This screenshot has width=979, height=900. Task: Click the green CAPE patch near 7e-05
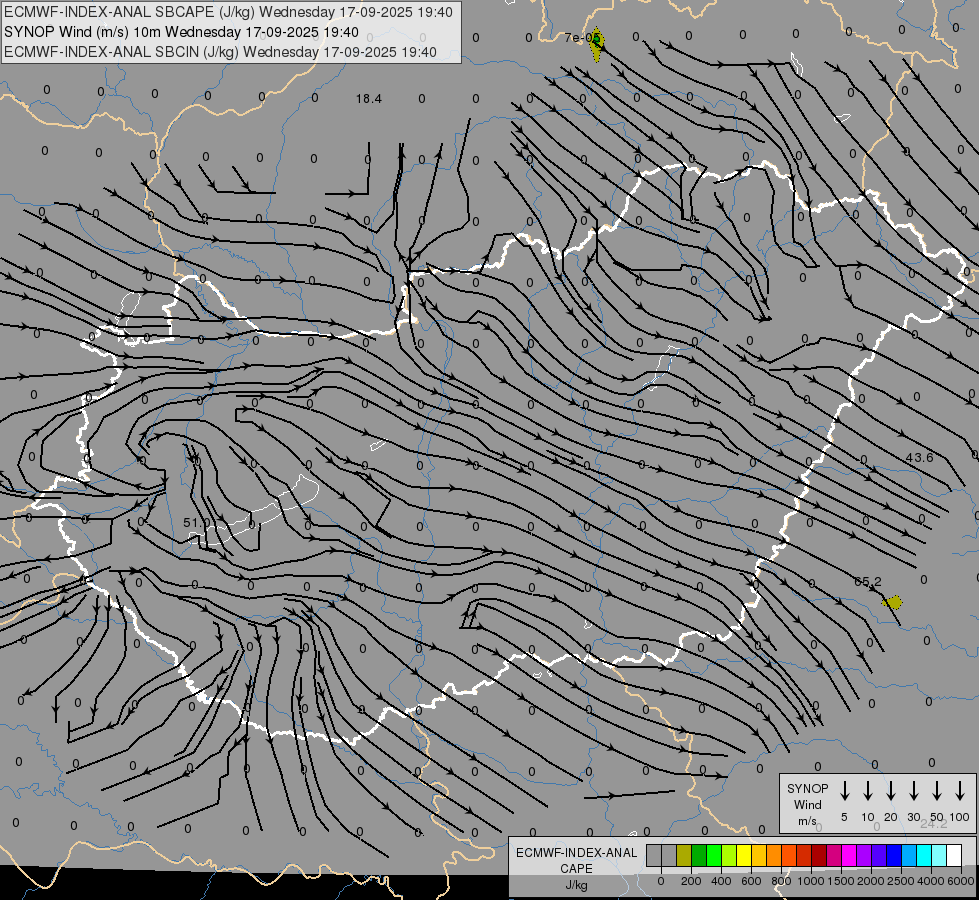coord(597,43)
